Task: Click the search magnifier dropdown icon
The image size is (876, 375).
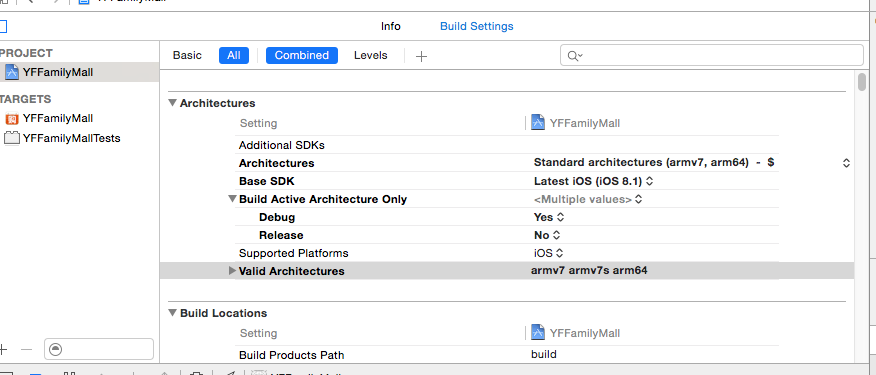Action: pyautogui.click(x=575, y=55)
